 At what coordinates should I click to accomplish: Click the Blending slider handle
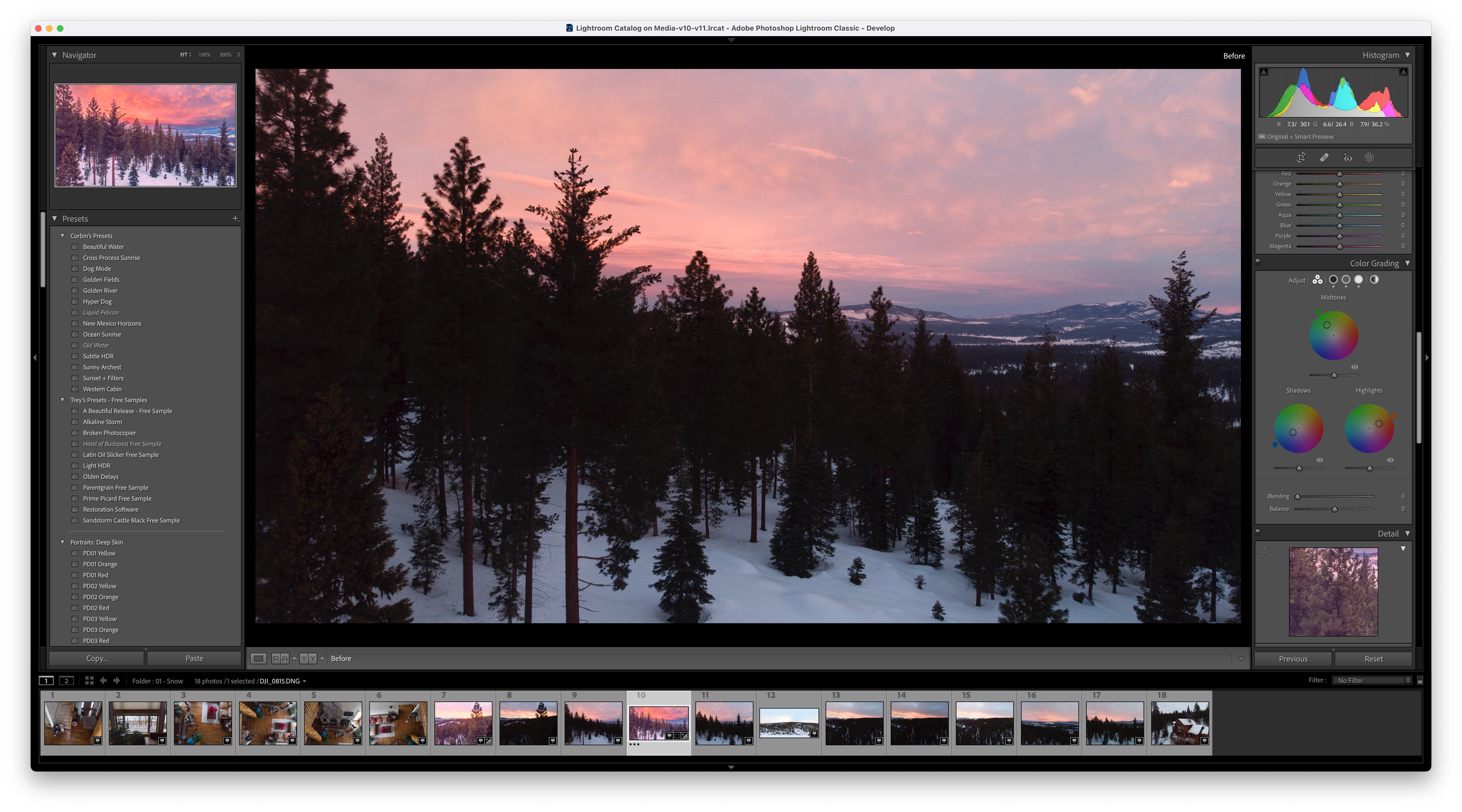coord(1297,497)
